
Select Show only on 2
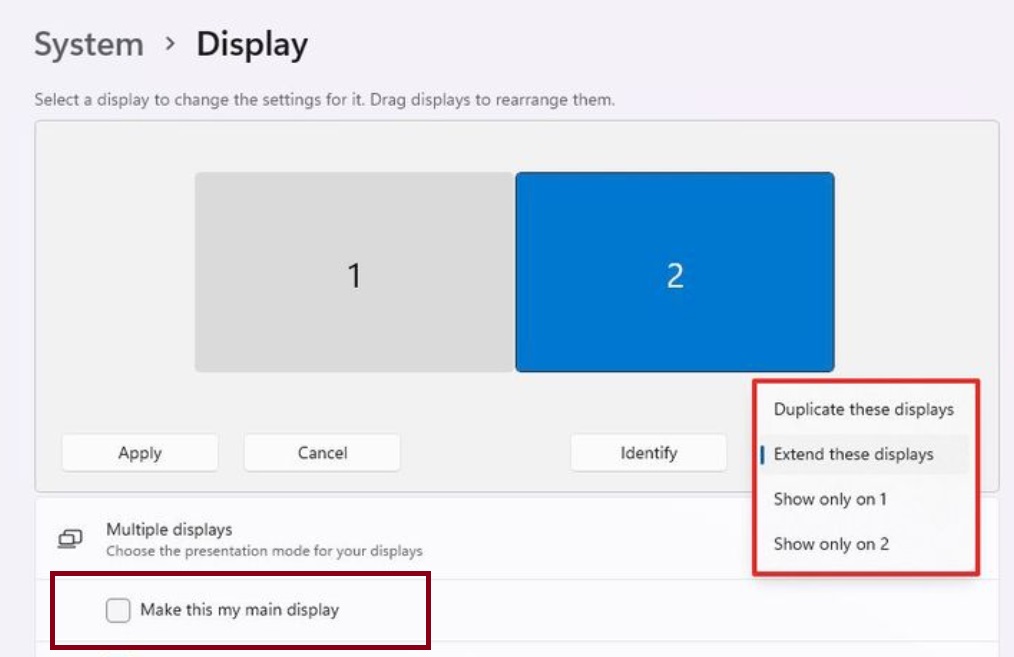864,544
